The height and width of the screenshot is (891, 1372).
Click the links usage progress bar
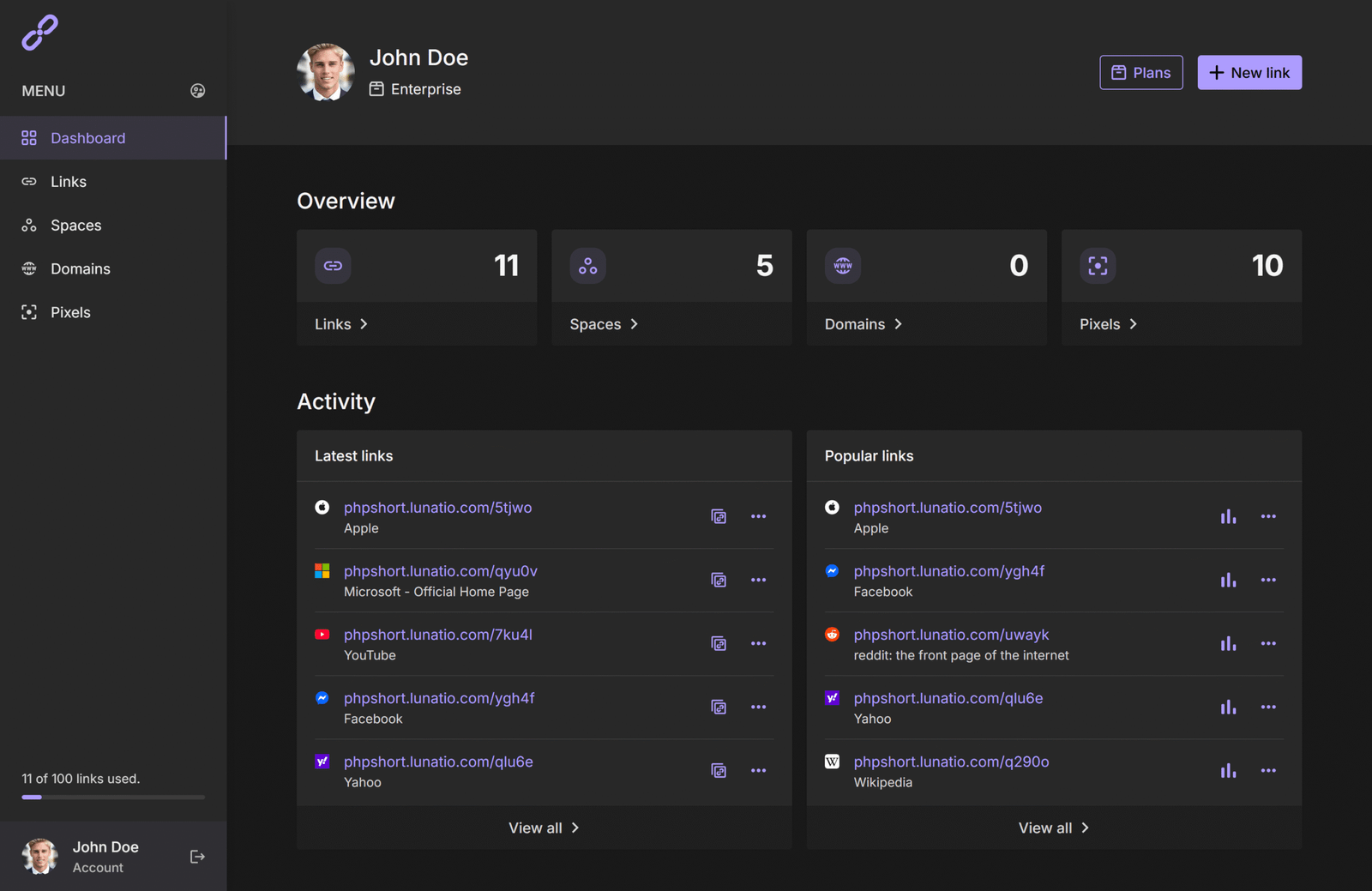[113, 797]
